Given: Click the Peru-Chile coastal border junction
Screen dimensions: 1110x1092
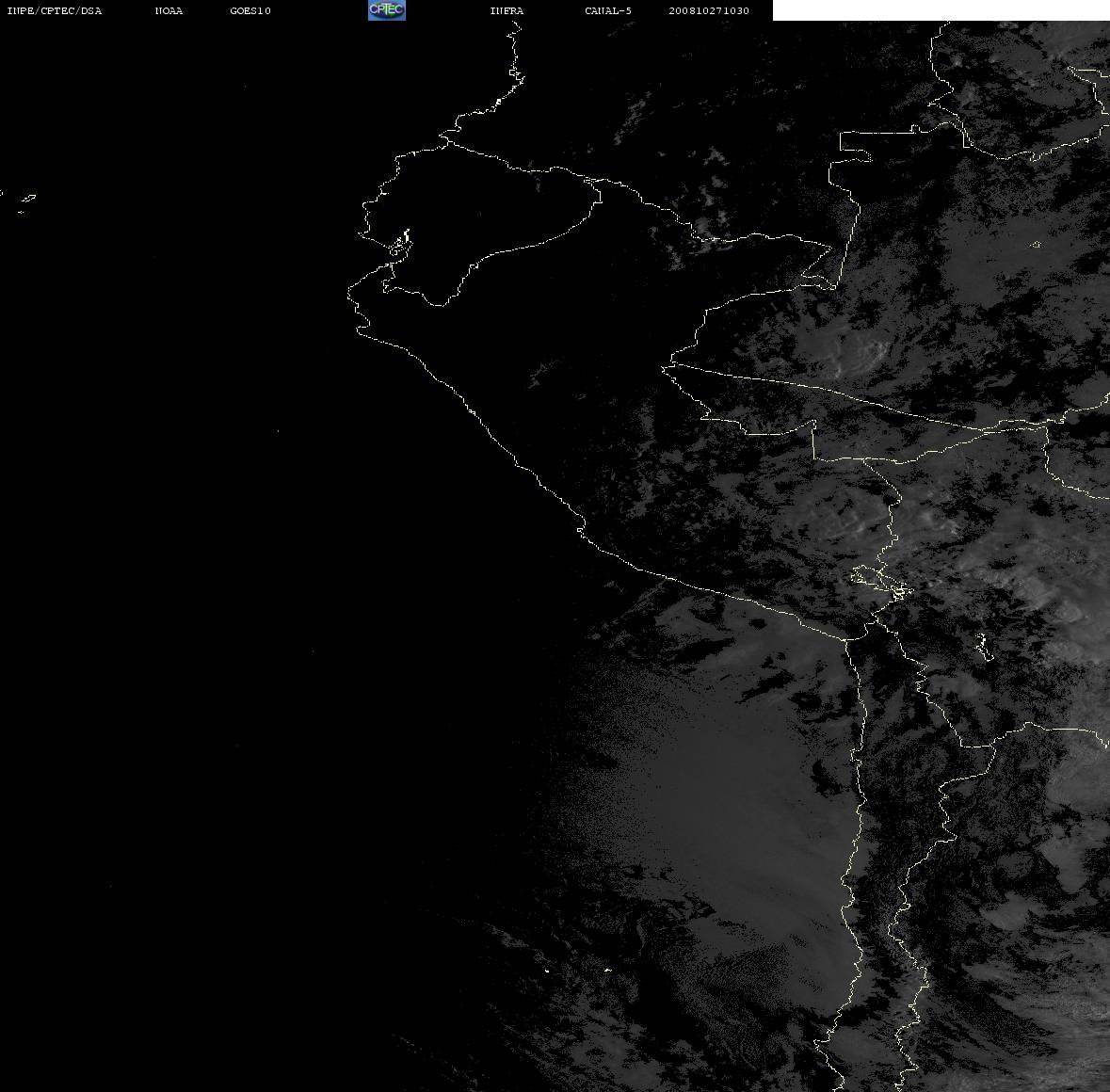Looking at the screenshot, I should (848, 639).
